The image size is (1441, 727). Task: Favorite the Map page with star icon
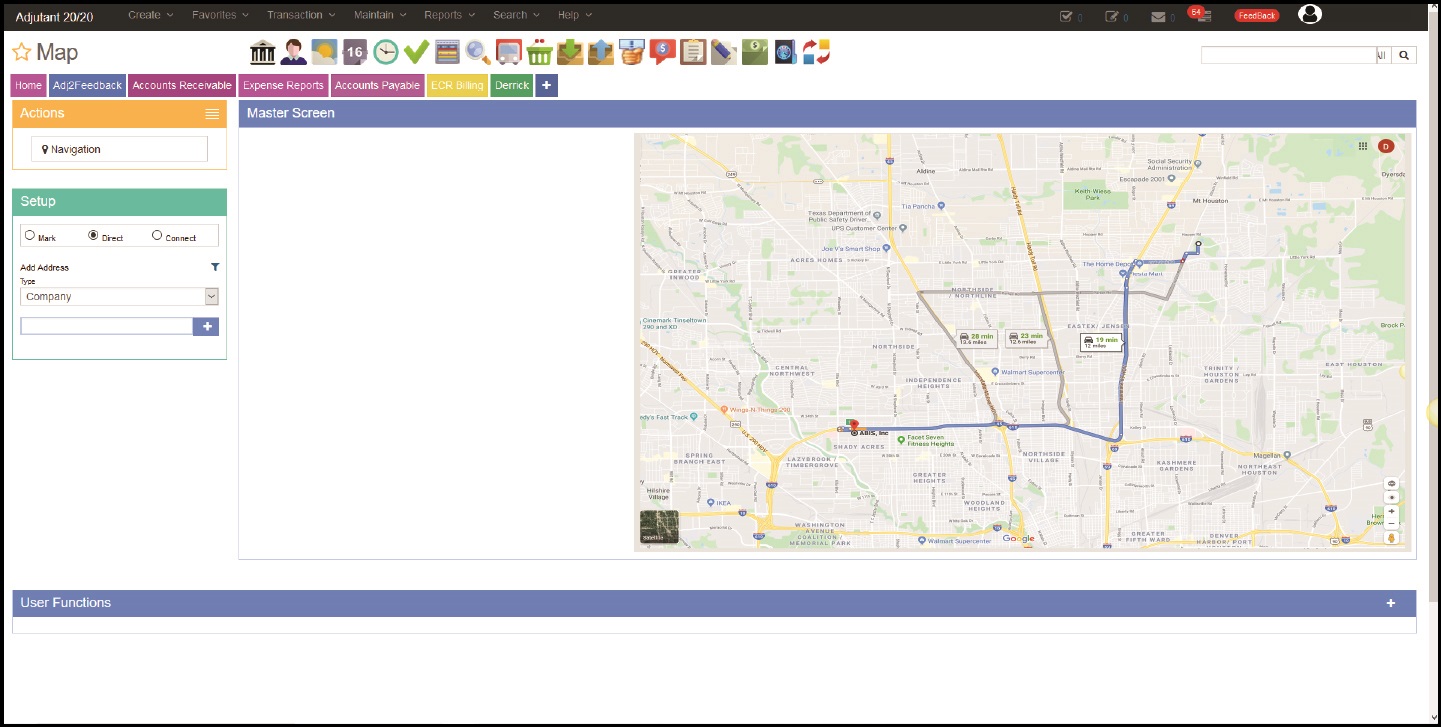(21, 53)
